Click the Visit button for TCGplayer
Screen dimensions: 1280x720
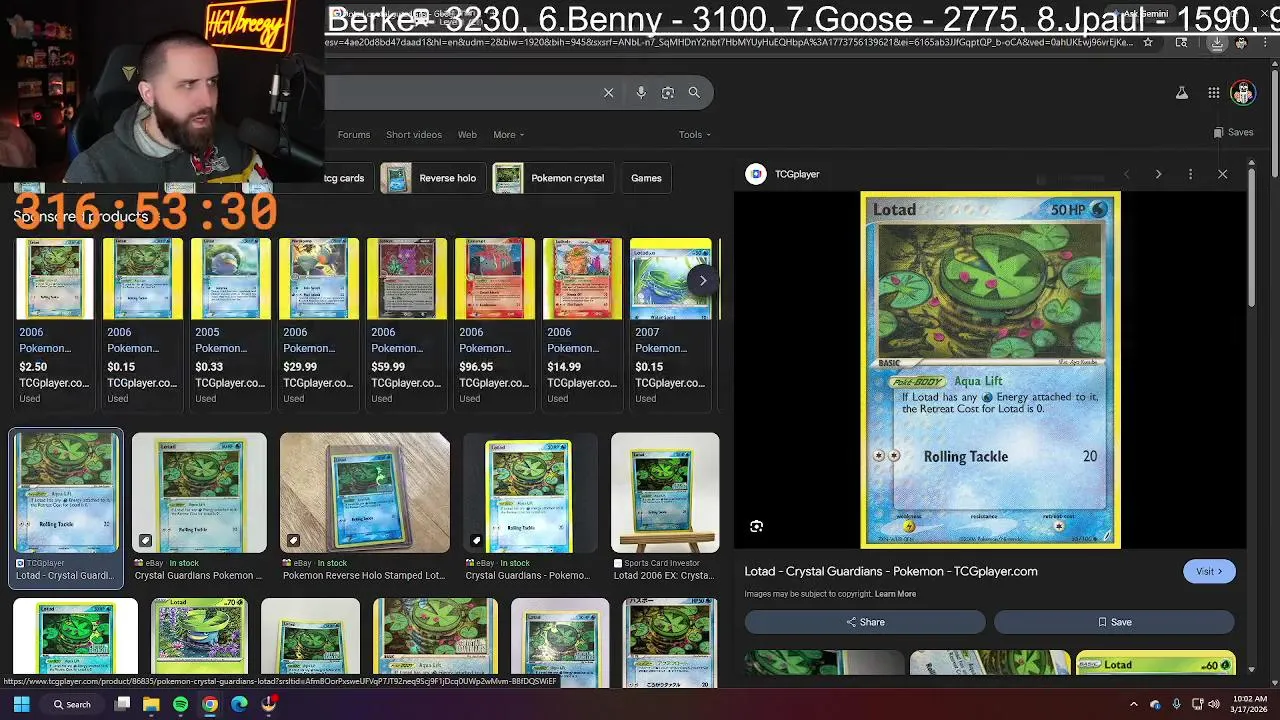pyautogui.click(x=1209, y=571)
